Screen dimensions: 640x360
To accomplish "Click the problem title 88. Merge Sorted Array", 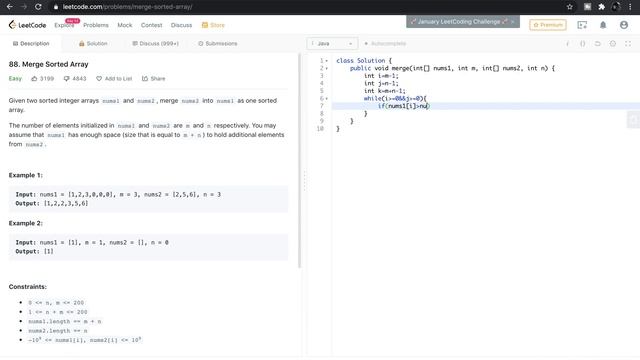I will (49, 64).
